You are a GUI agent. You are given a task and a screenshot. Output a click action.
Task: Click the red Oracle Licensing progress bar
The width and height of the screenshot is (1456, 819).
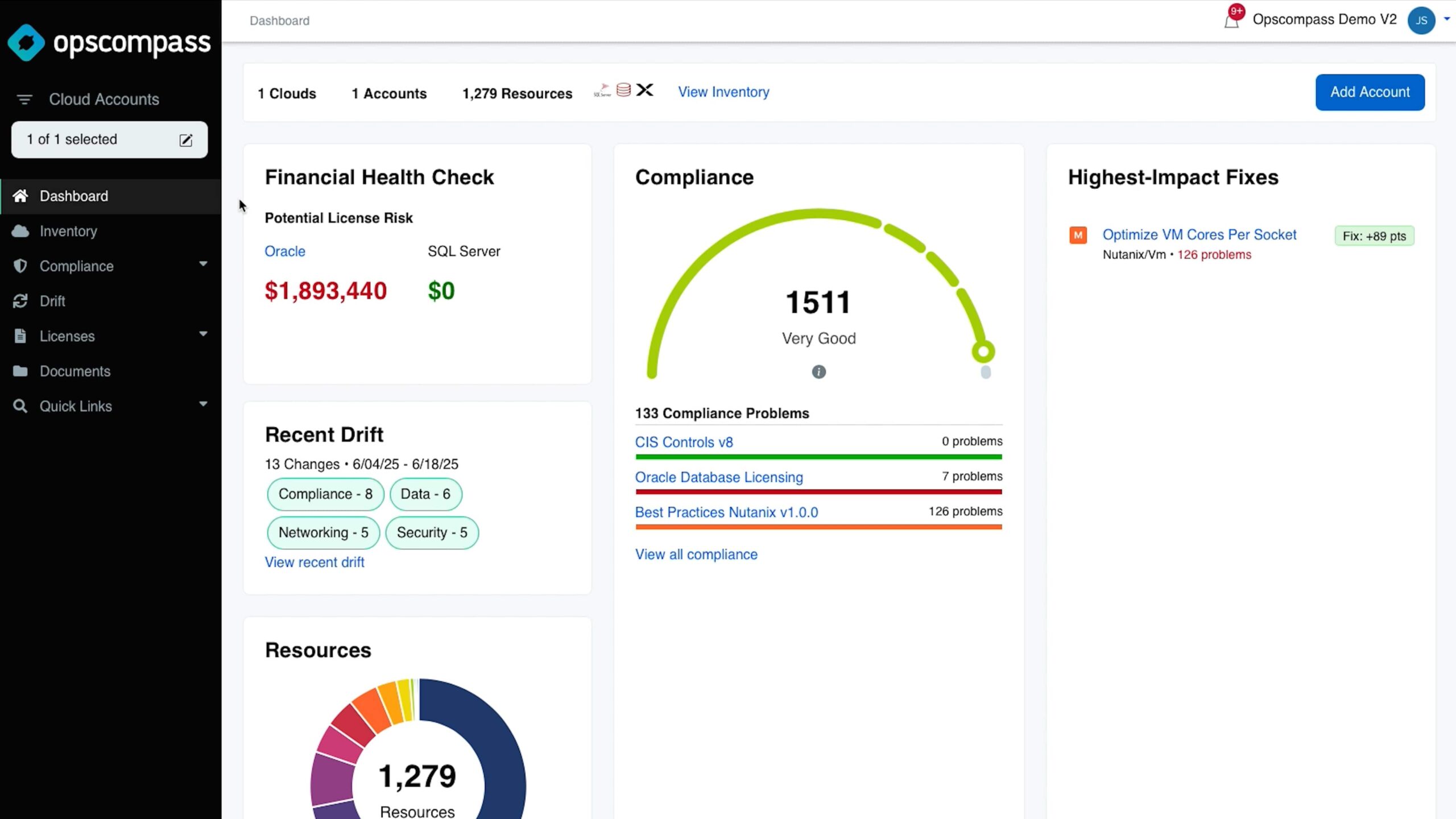[818, 492]
